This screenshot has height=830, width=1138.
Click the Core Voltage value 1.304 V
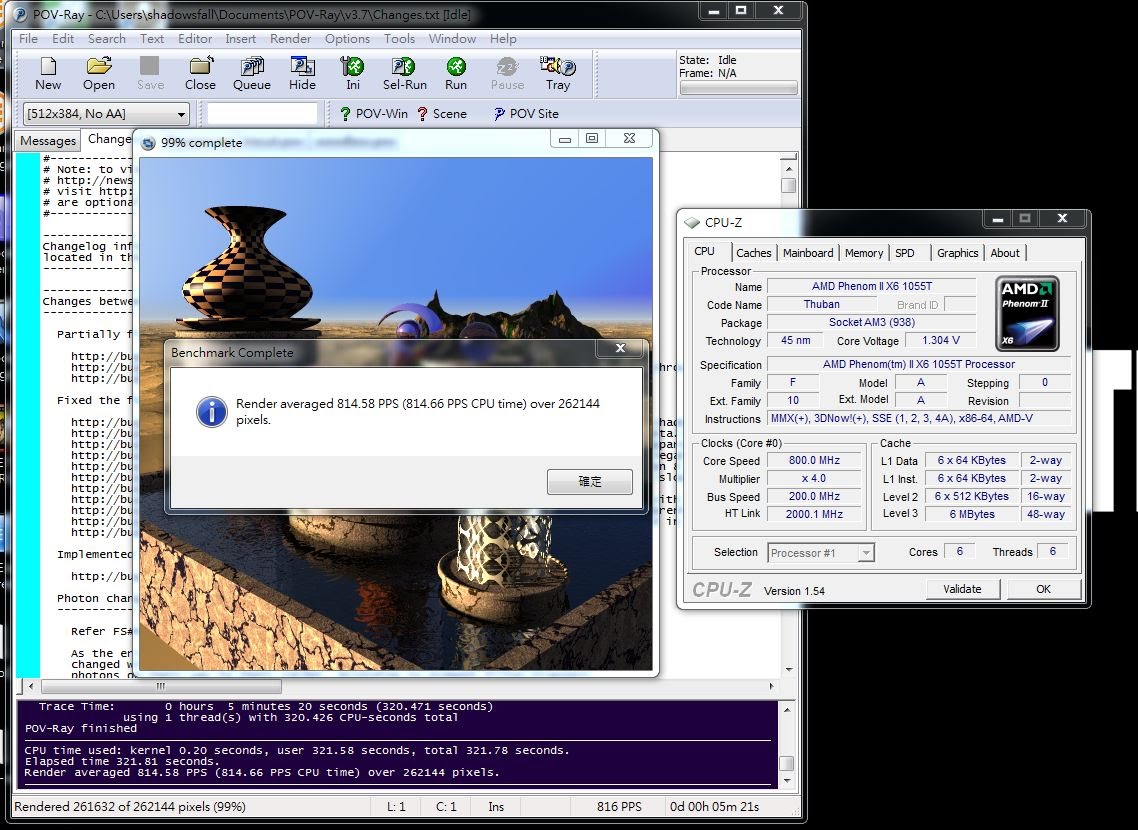941,340
